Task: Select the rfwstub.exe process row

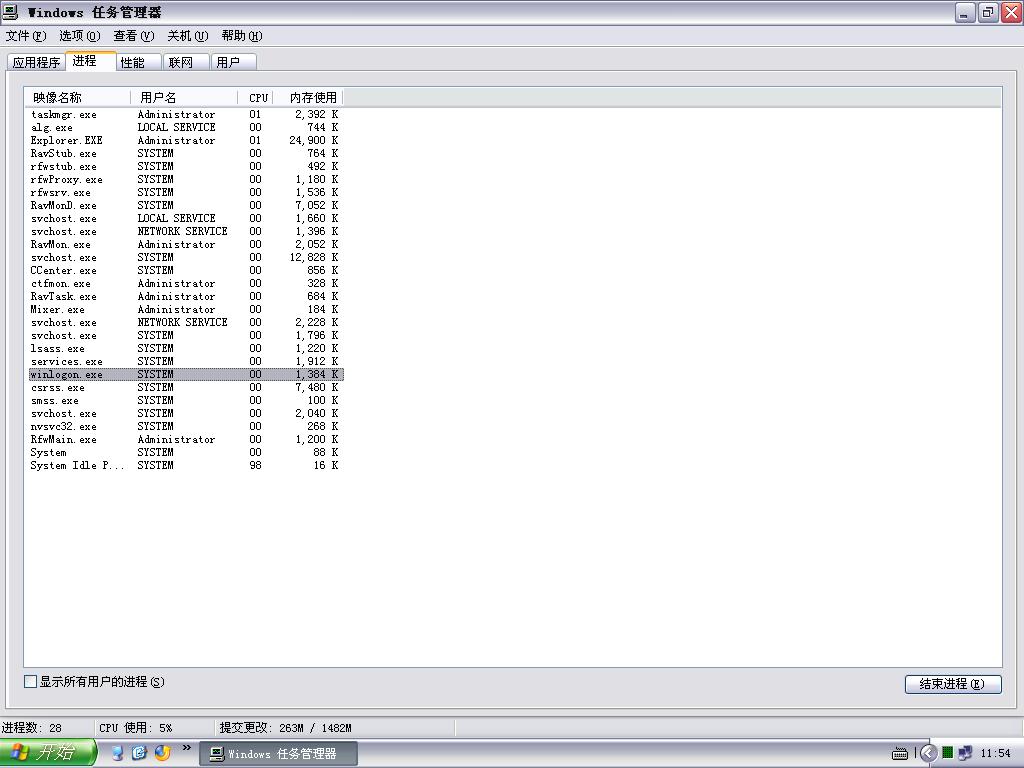Action: [185, 167]
